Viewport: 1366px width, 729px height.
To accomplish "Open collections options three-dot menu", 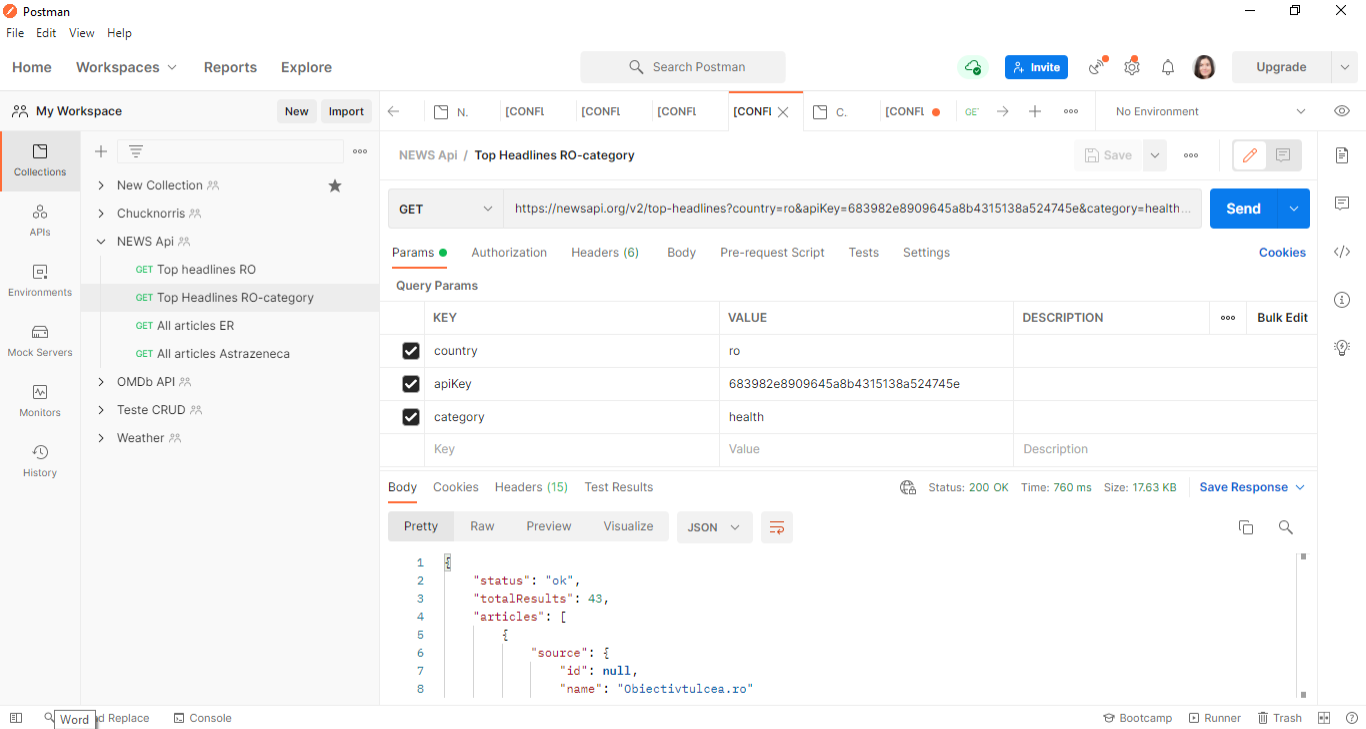I will tap(360, 151).
